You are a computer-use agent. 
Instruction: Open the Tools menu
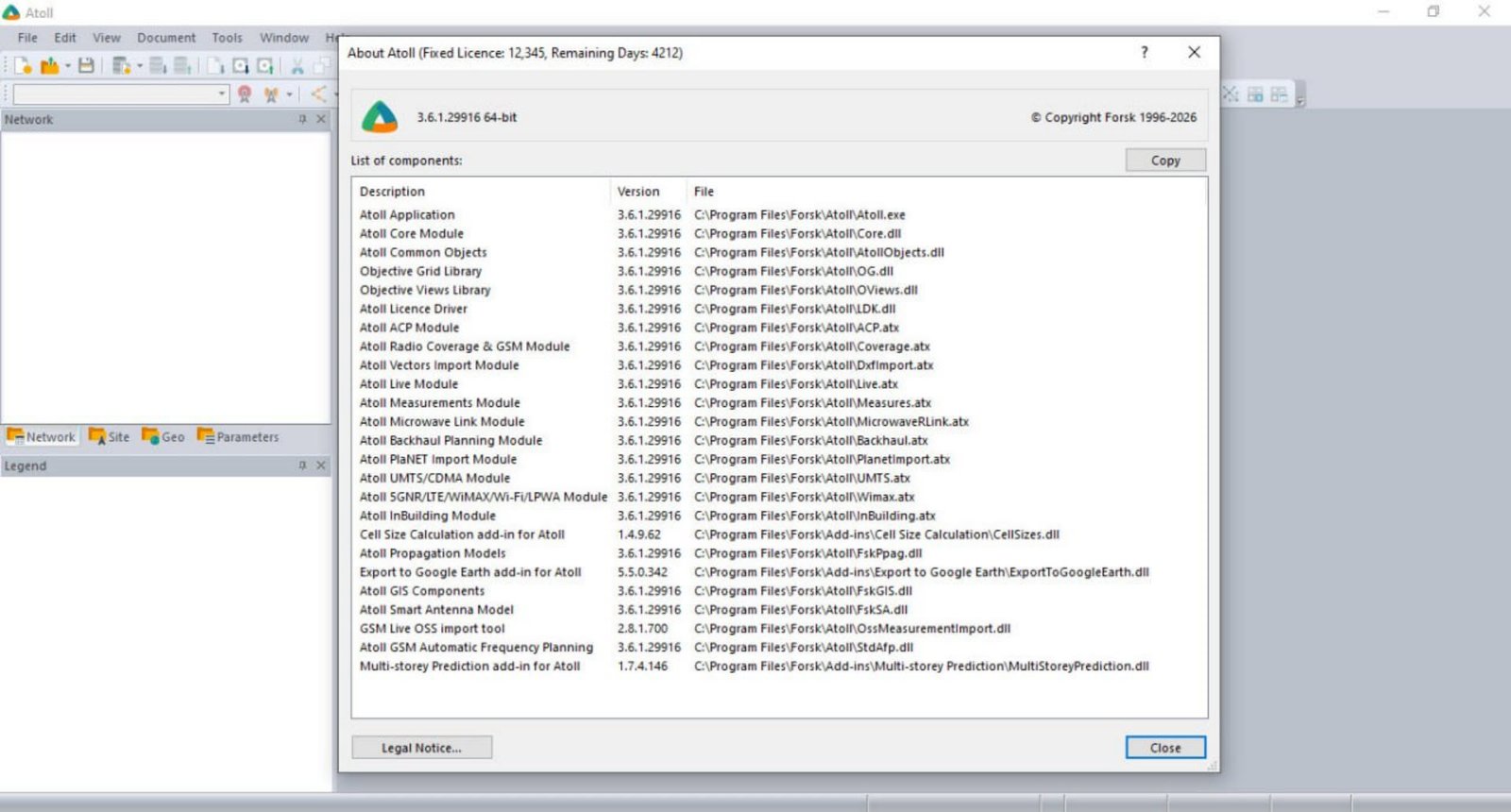[x=227, y=38]
